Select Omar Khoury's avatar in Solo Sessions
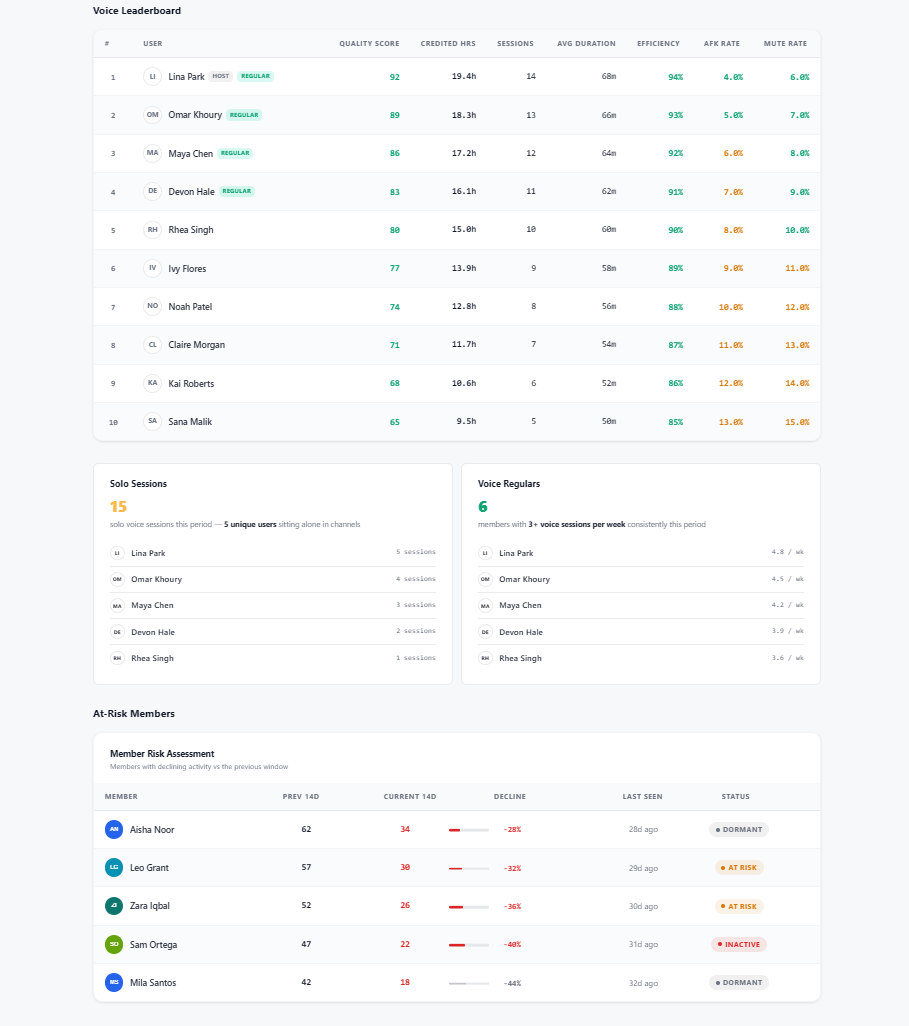The height and width of the screenshot is (1026, 909). point(117,579)
